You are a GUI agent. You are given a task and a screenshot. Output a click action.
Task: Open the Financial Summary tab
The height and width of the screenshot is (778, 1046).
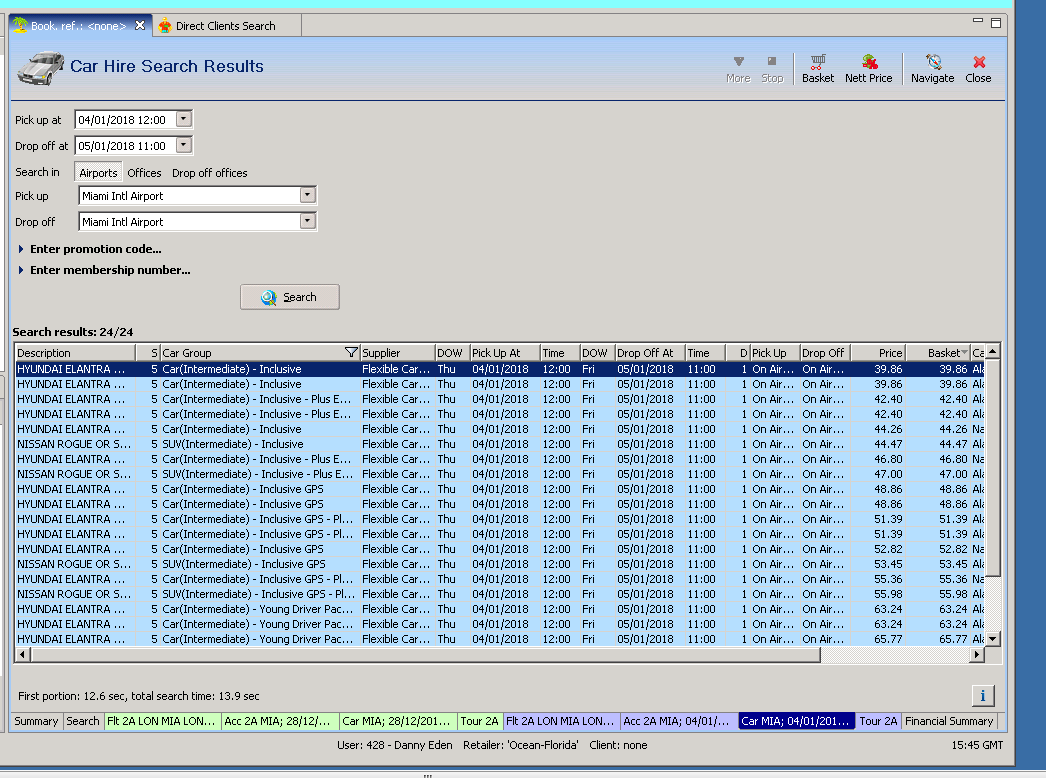point(949,721)
